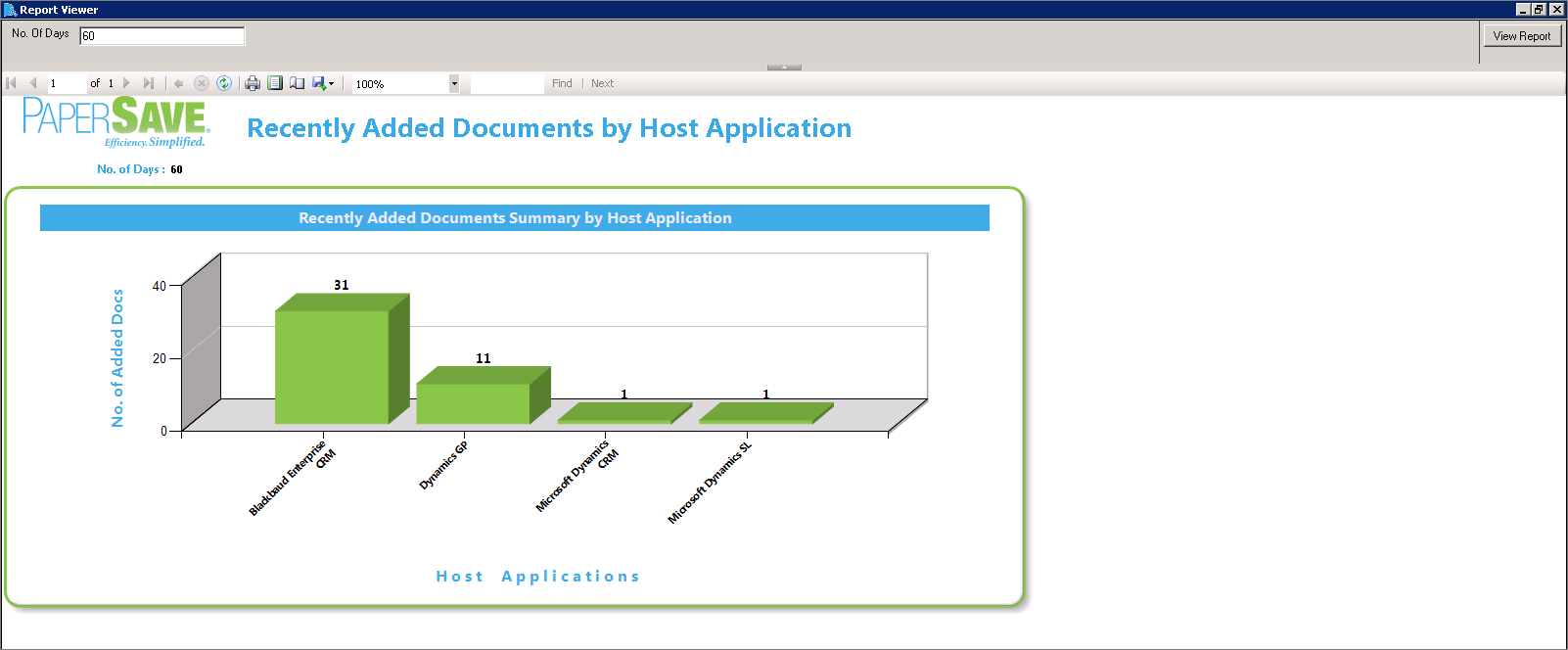Click the Microsoft Dynamics SL bar

tap(765, 413)
